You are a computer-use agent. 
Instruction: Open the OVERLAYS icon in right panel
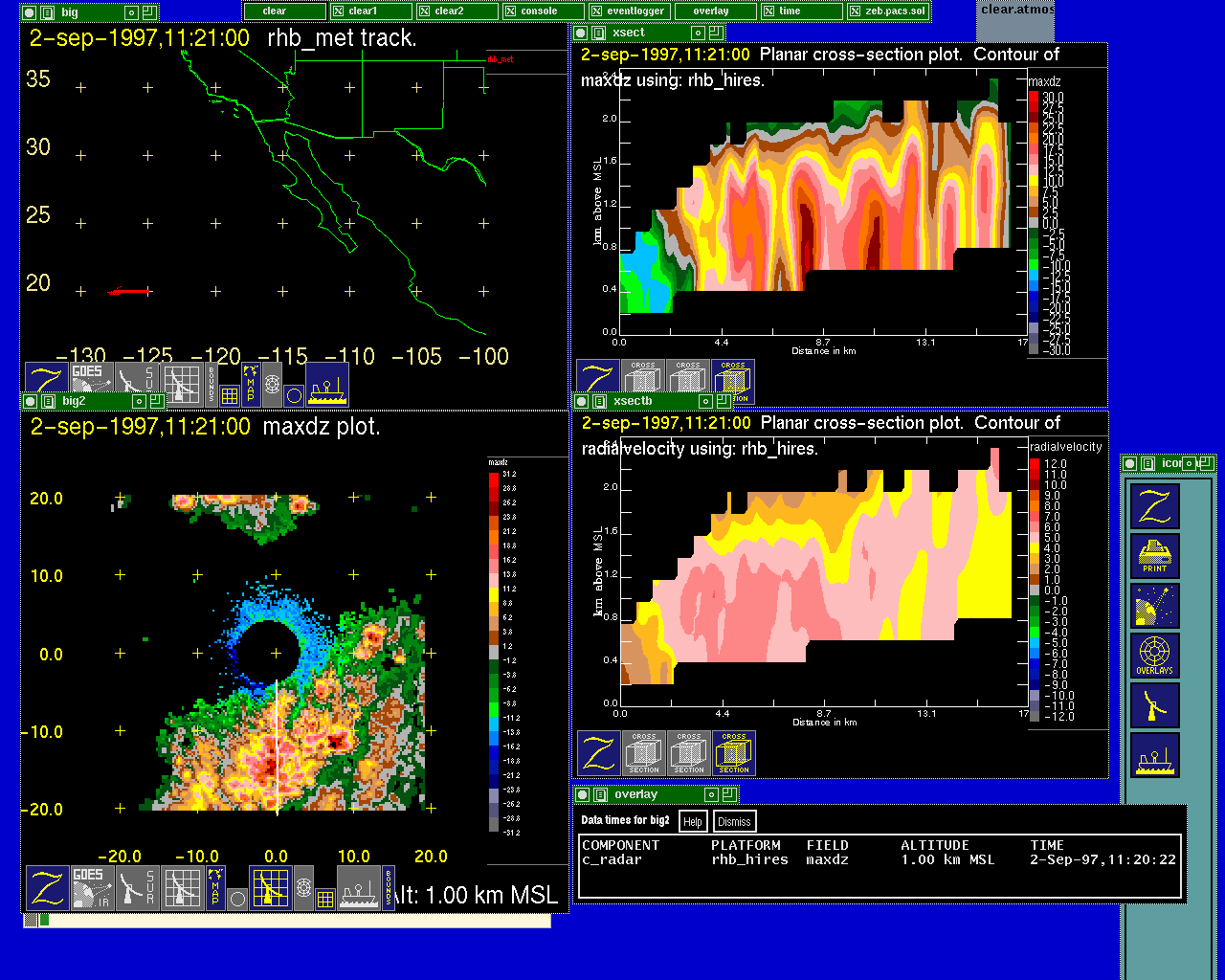tap(1155, 656)
